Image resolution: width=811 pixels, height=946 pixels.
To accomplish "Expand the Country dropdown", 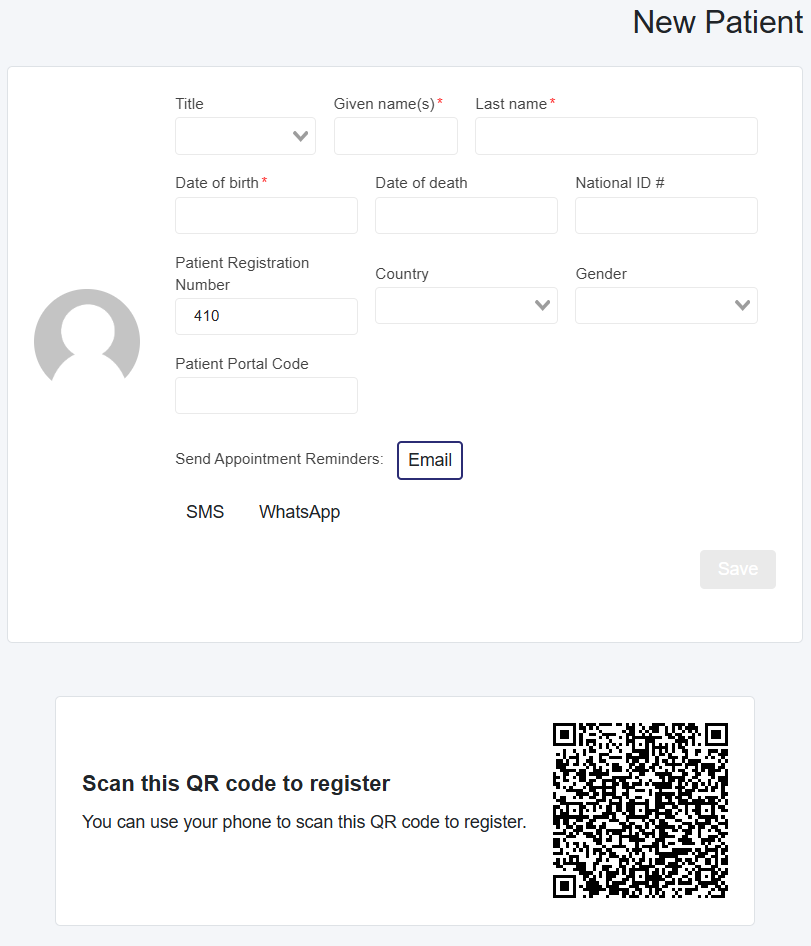I will tap(466, 305).
